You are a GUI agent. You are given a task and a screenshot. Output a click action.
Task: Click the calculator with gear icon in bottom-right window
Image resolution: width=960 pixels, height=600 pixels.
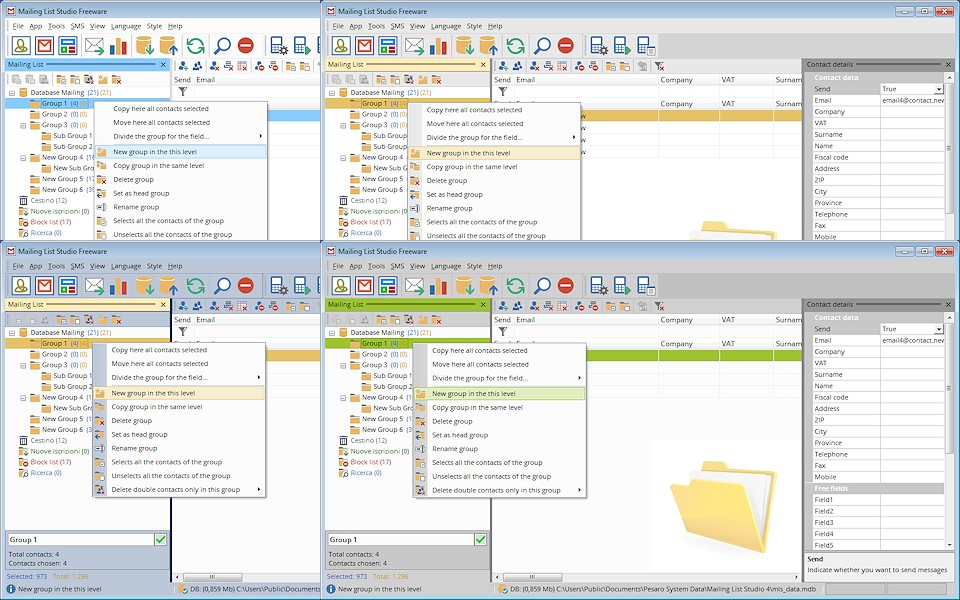pyautogui.click(x=598, y=286)
